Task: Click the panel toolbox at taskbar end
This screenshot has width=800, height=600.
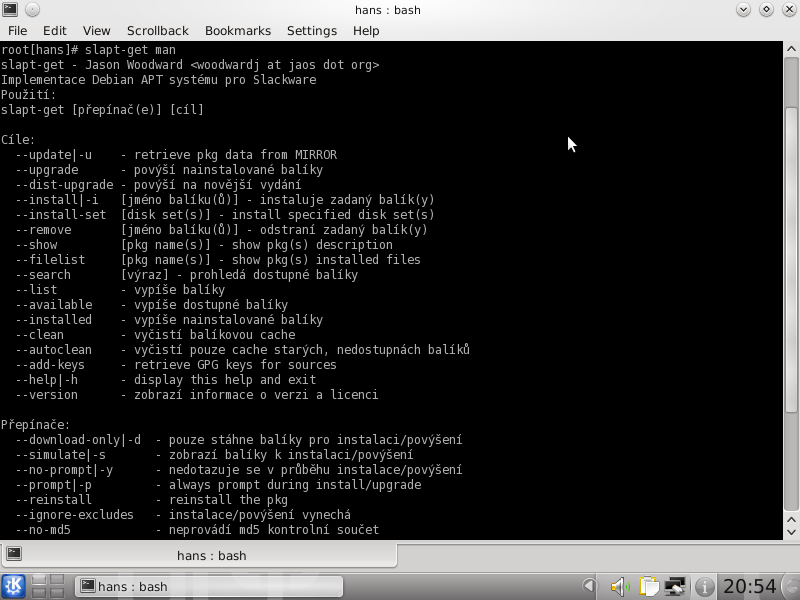Action: pos(791,586)
